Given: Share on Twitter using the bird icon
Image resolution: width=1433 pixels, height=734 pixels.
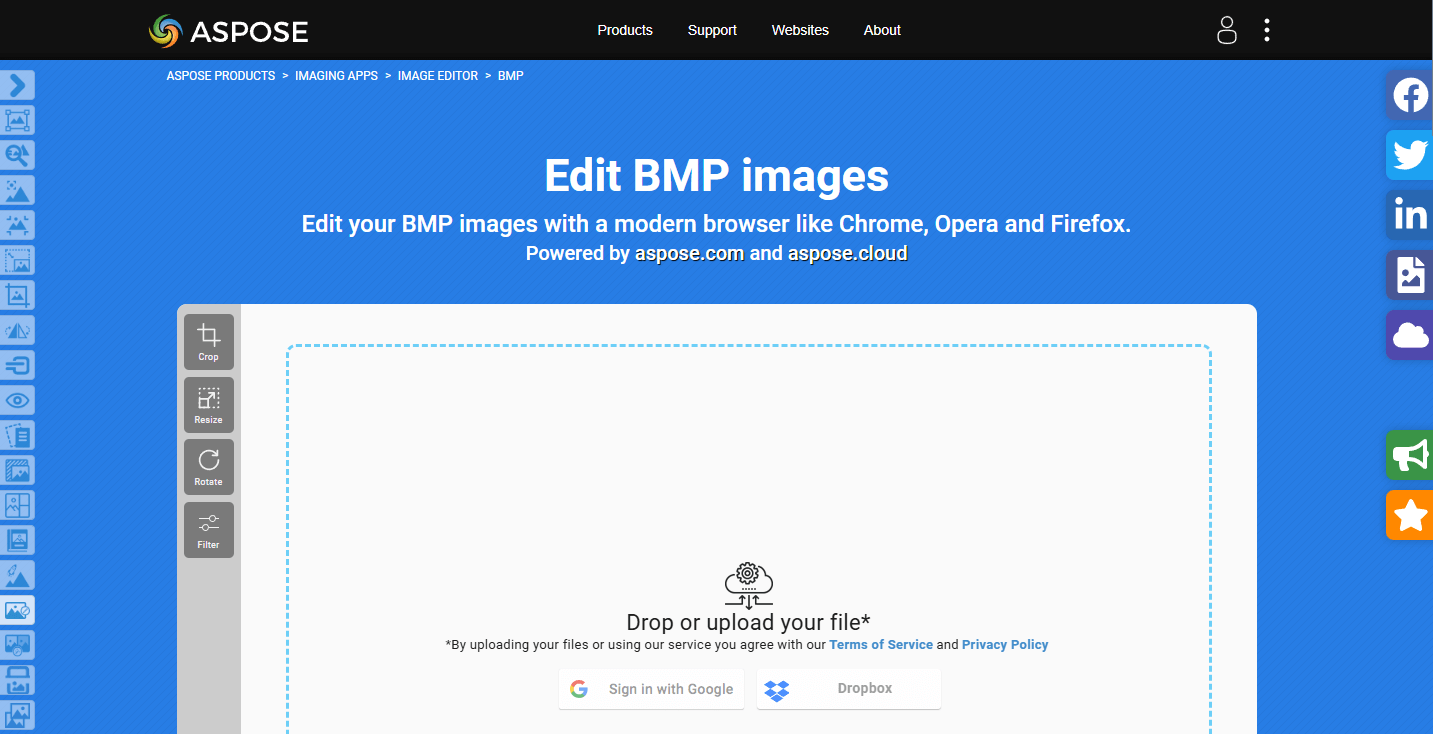Looking at the screenshot, I should [1410, 155].
